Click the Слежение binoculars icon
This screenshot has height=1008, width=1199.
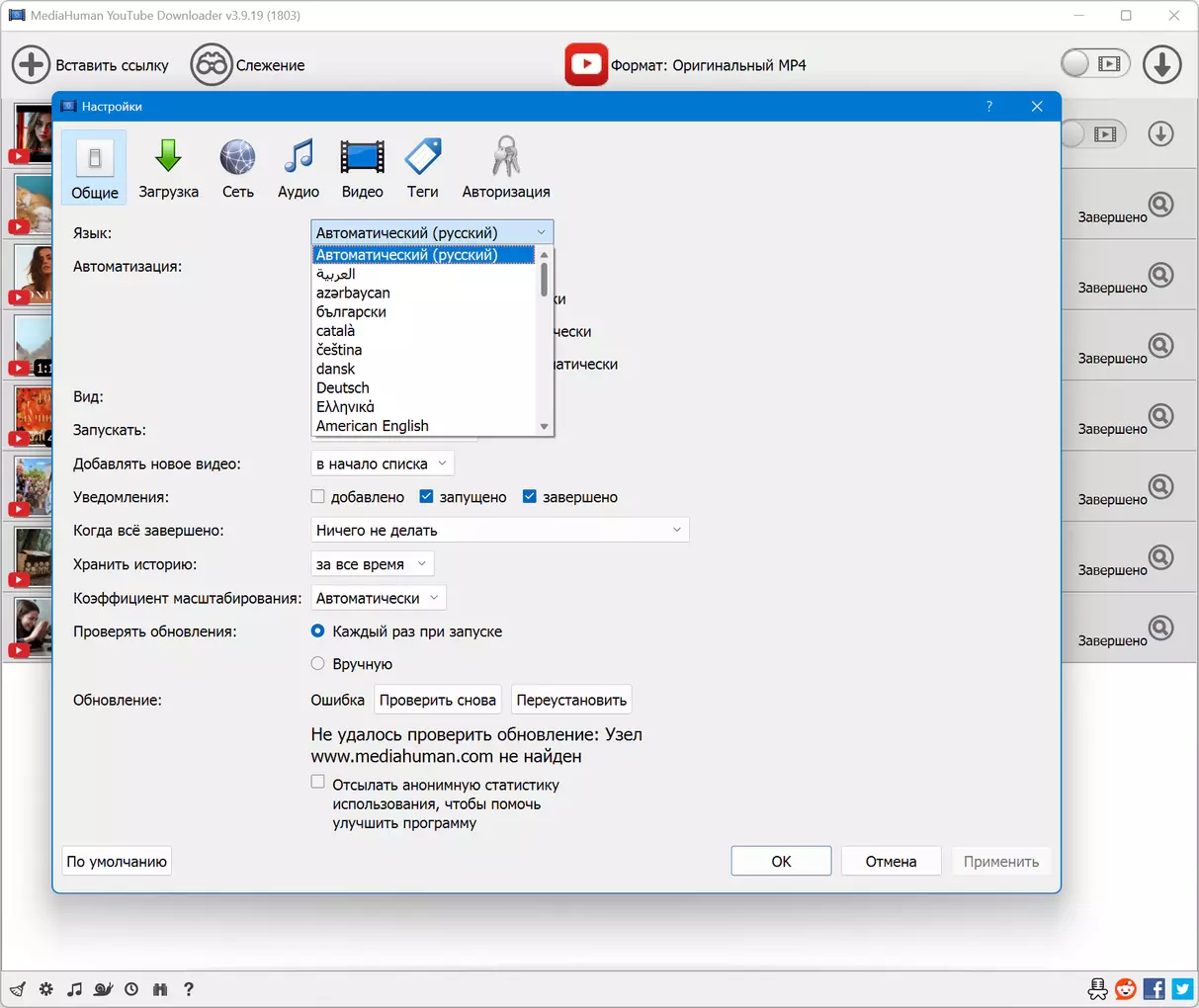212,65
